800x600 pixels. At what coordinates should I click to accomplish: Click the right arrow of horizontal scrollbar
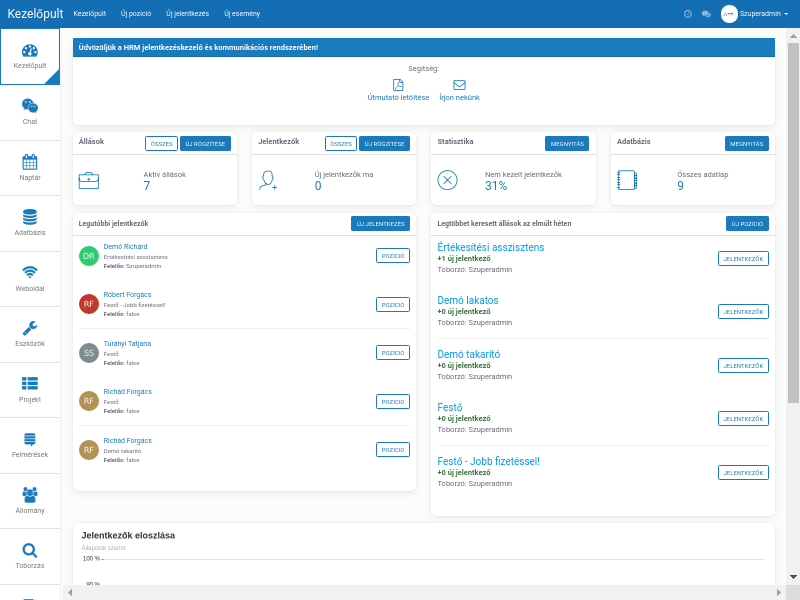pos(779,592)
